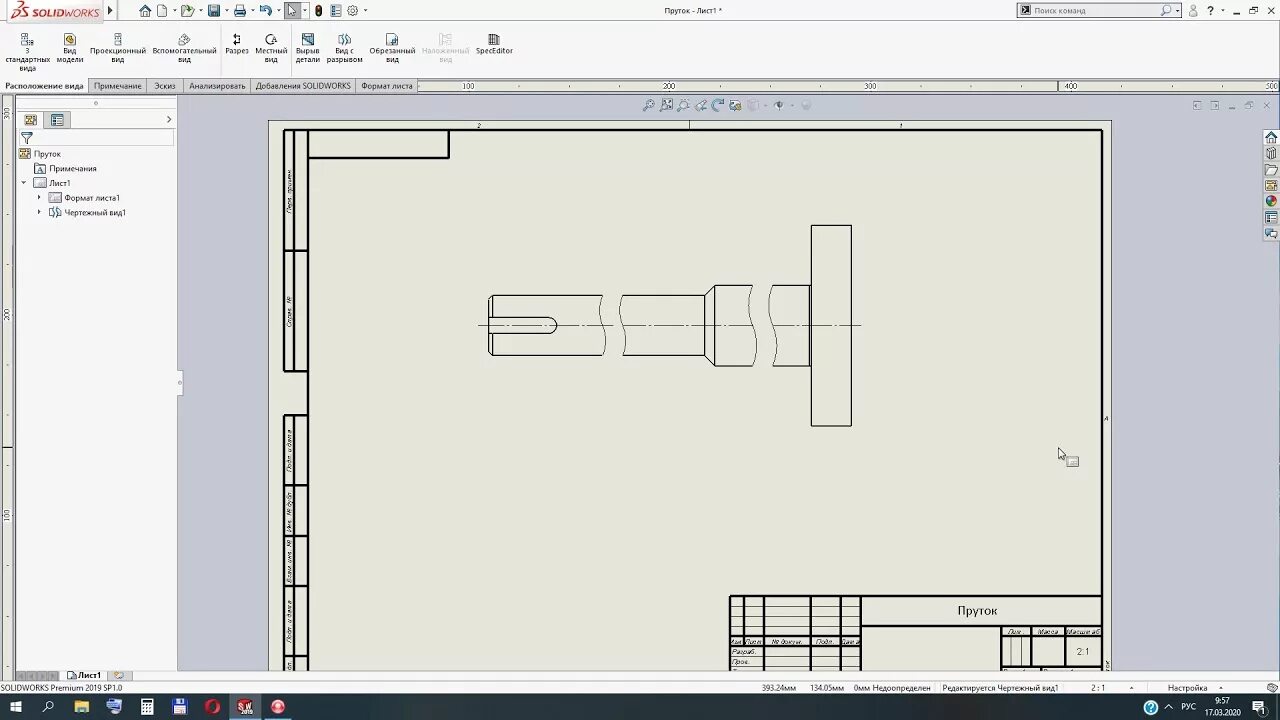Open Design Library in task pane
The image size is (1280, 720).
point(1271,154)
